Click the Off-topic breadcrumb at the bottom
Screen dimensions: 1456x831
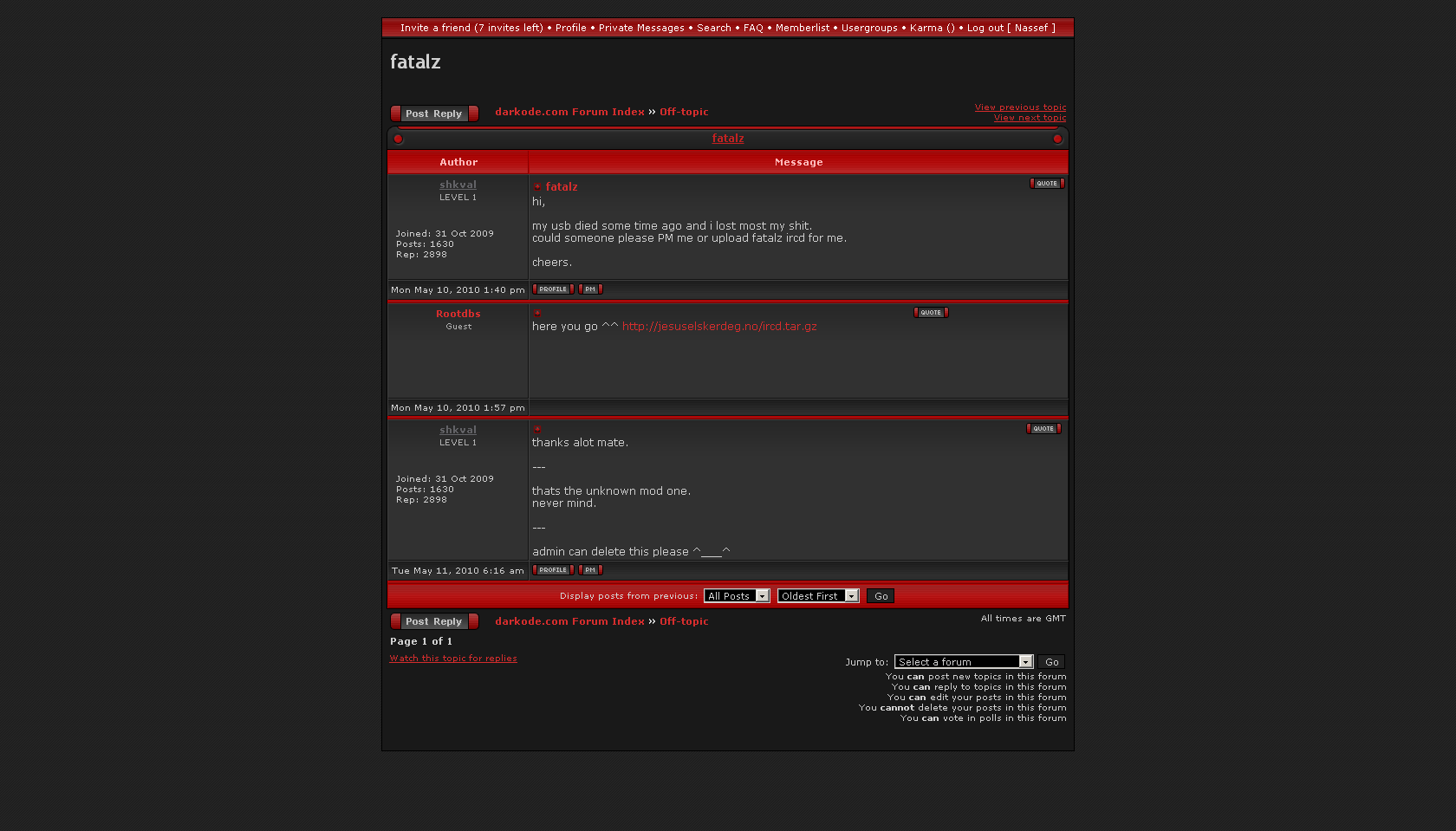pos(684,621)
